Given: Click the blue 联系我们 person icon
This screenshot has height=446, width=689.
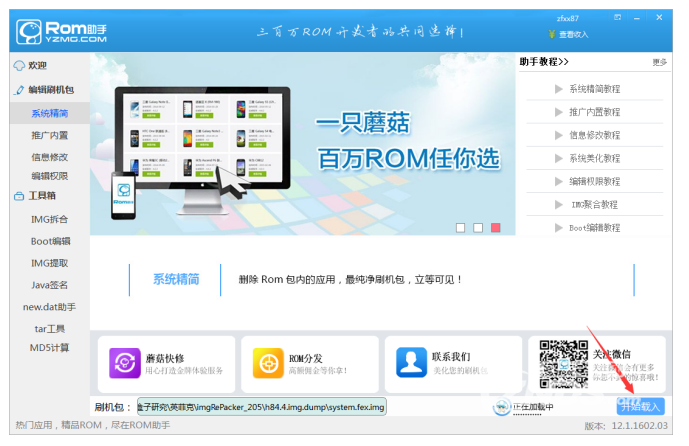Looking at the screenshot, I should coord(411,363).
